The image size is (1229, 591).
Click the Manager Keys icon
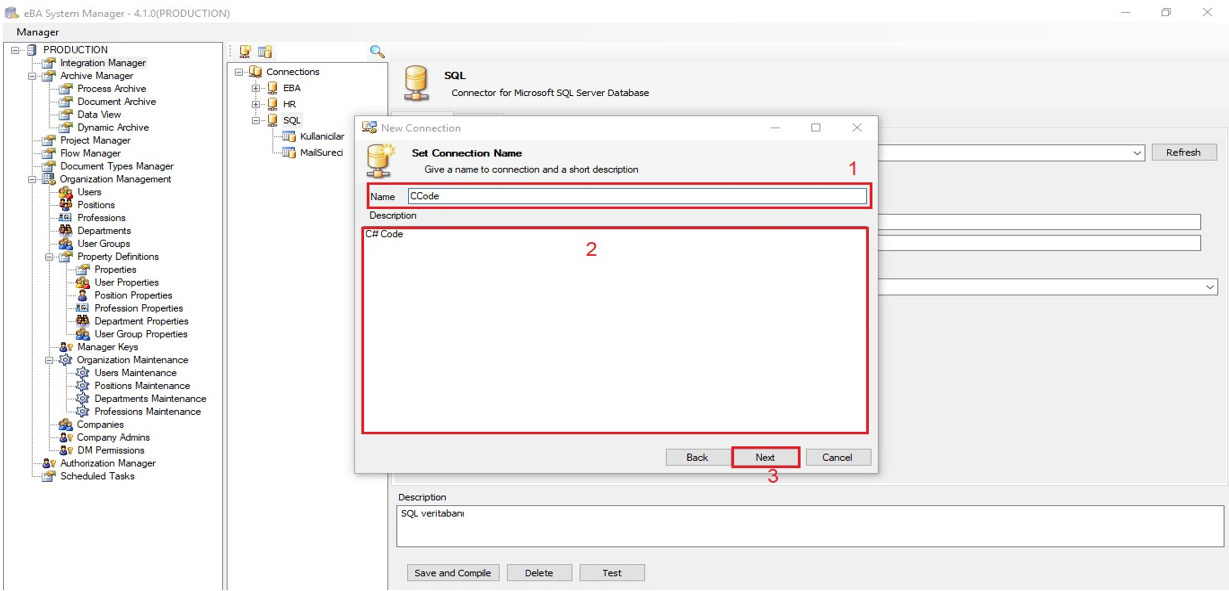click(x=65, y=347)
